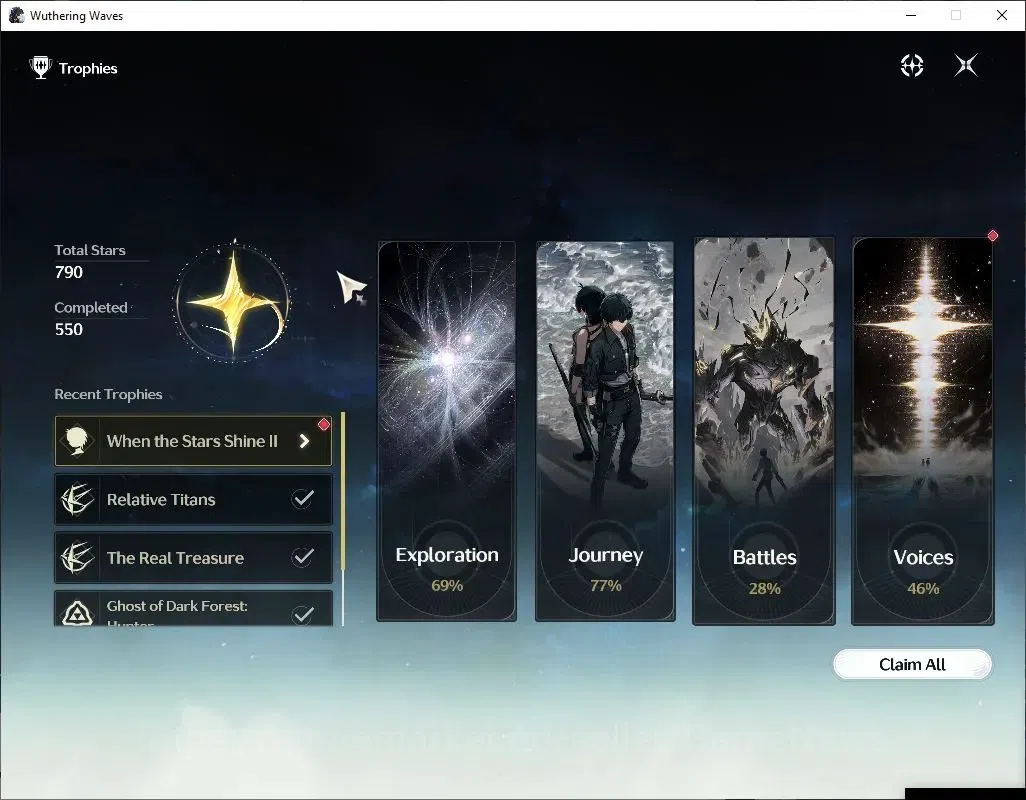The image size is (1026, 800).
Task: Click the Exploration 69% progress value
Action: [447, 585]
